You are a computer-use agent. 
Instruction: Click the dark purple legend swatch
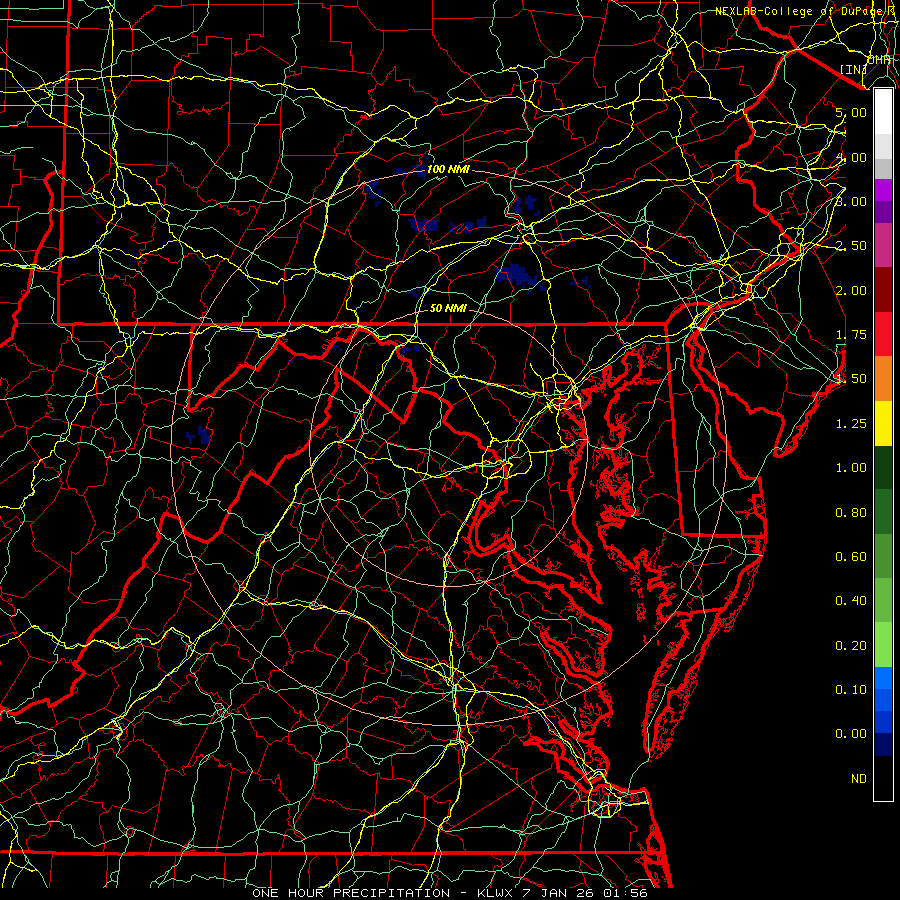883,212
